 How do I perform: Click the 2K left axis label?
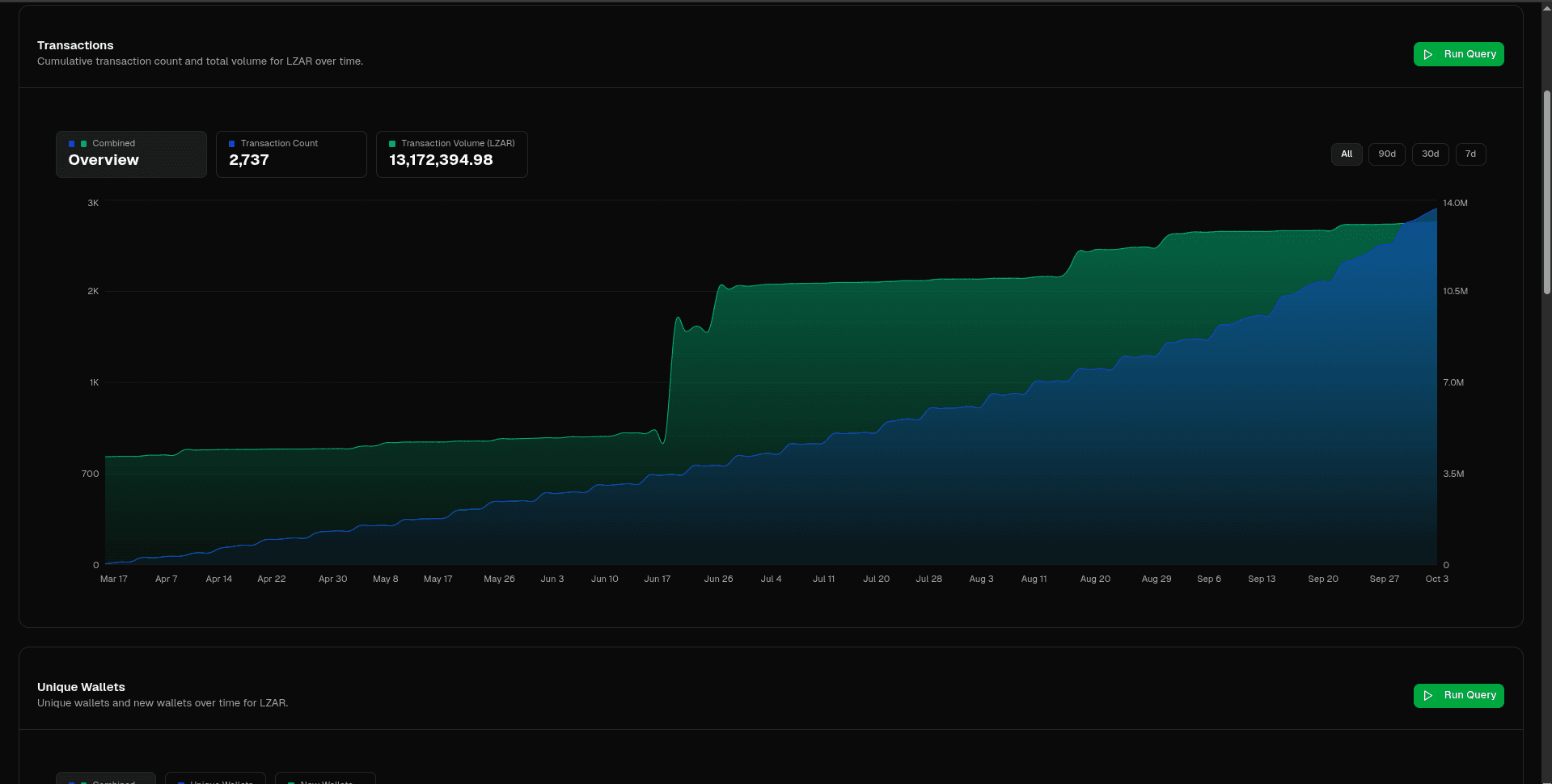(x=93, y=291)
